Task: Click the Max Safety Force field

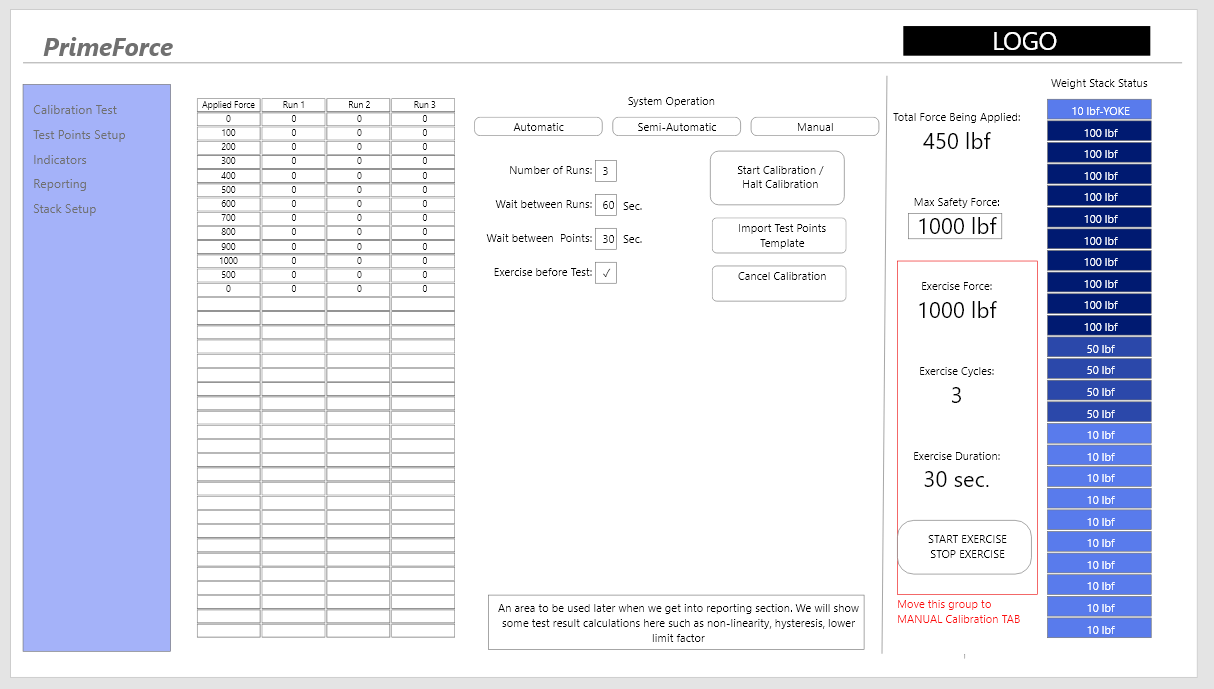Action: (x=955, y=226)
